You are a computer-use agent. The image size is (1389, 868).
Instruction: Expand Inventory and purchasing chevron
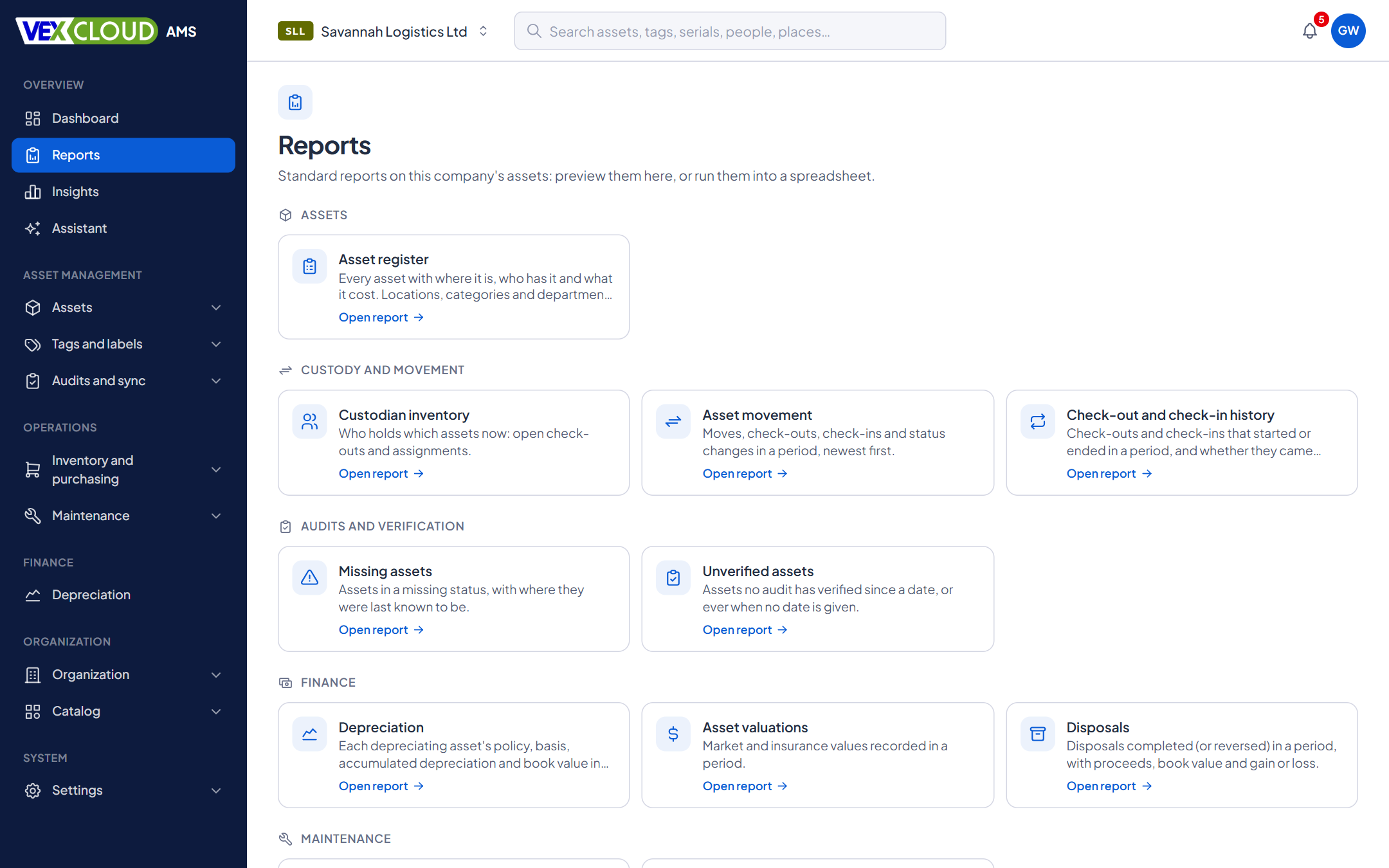216,469
